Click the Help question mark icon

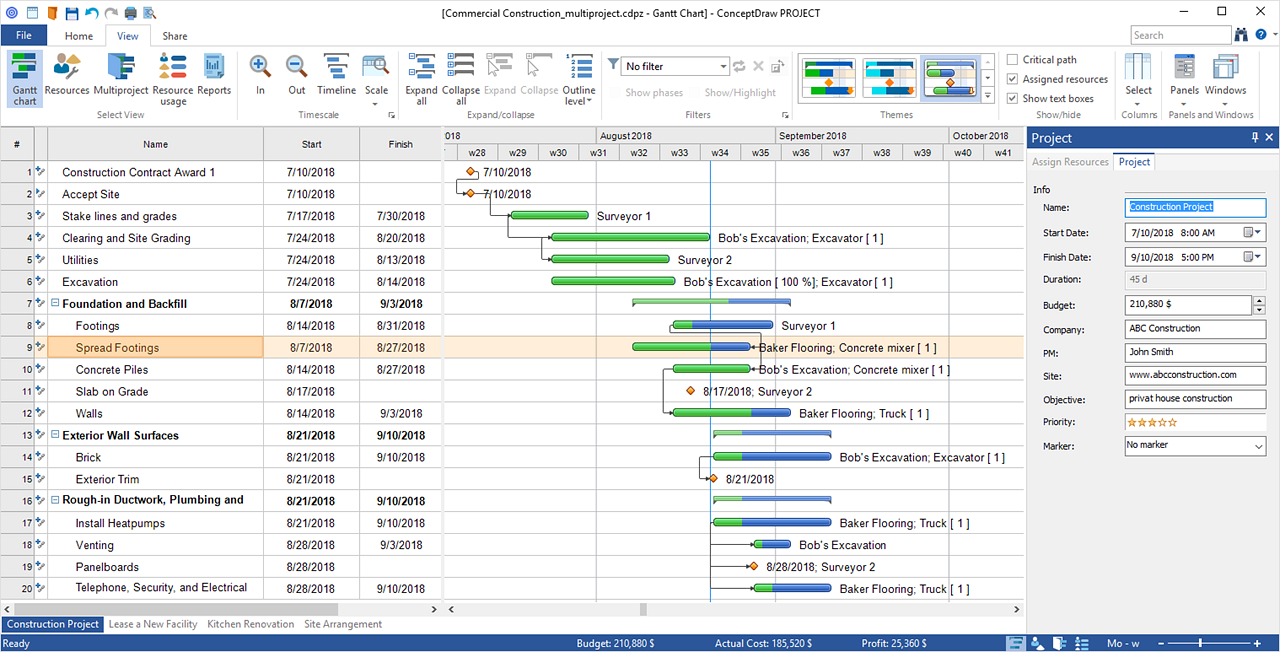click(x=1262, y=35)
